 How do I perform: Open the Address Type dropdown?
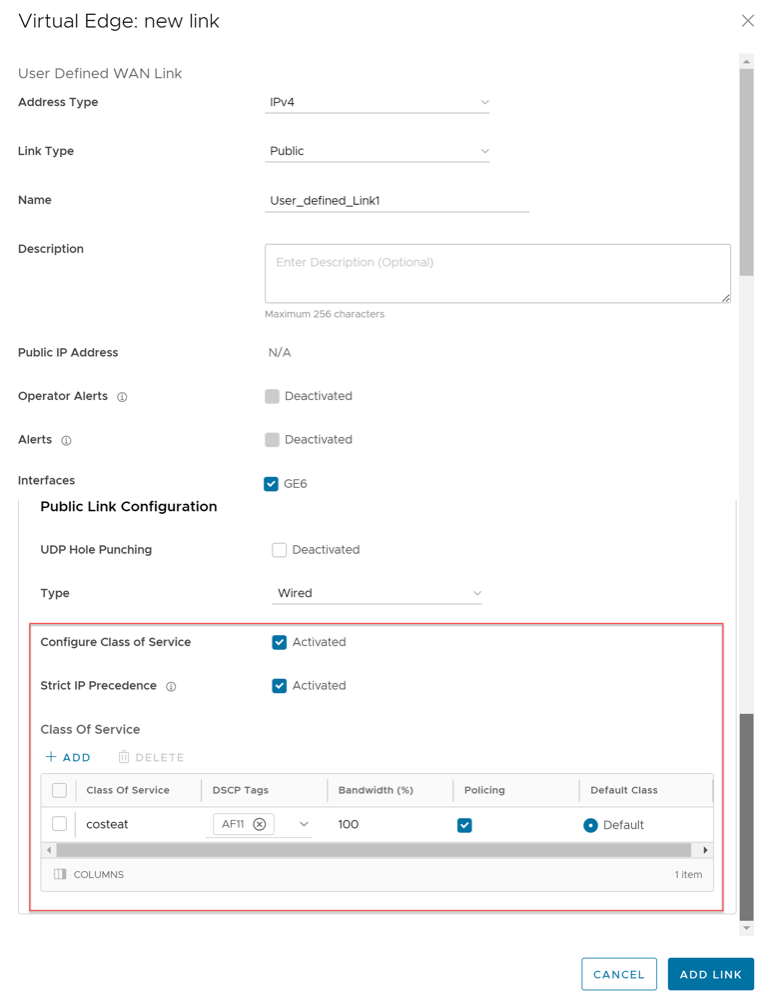377,102
